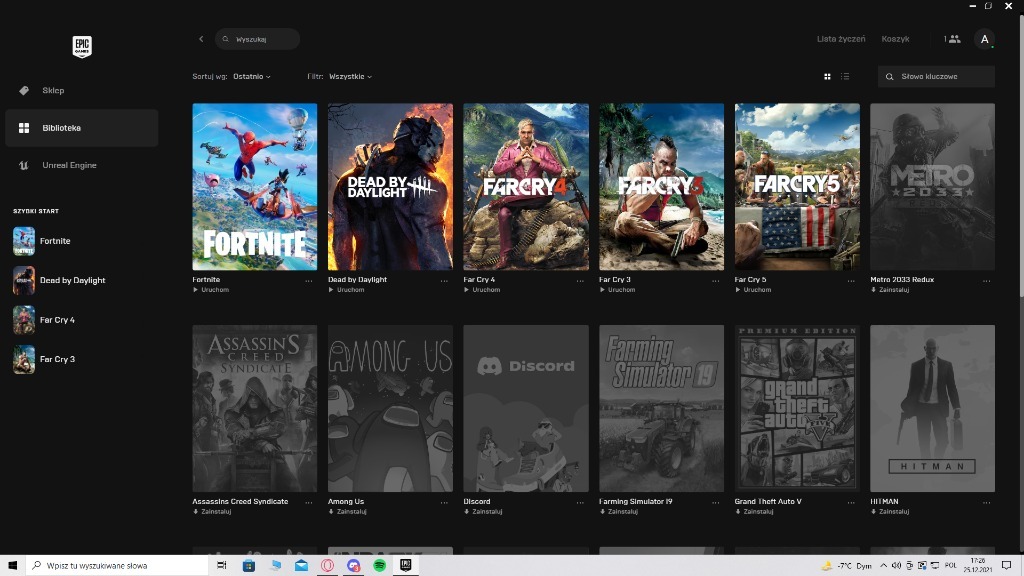Click the Fortnite quick launch icon
This screenshot has width=1024, height=576.
coord(24,241)
